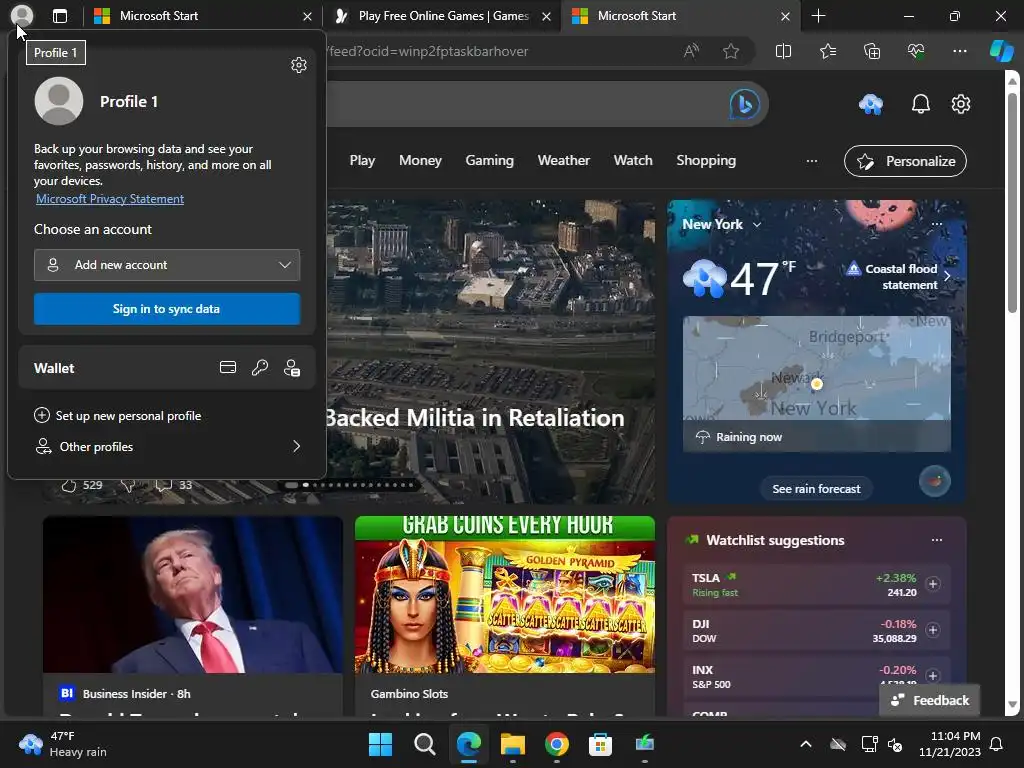1024x768 pixels.
Task: Show hidden system tray icons chevron
Action: coord(806,744)
